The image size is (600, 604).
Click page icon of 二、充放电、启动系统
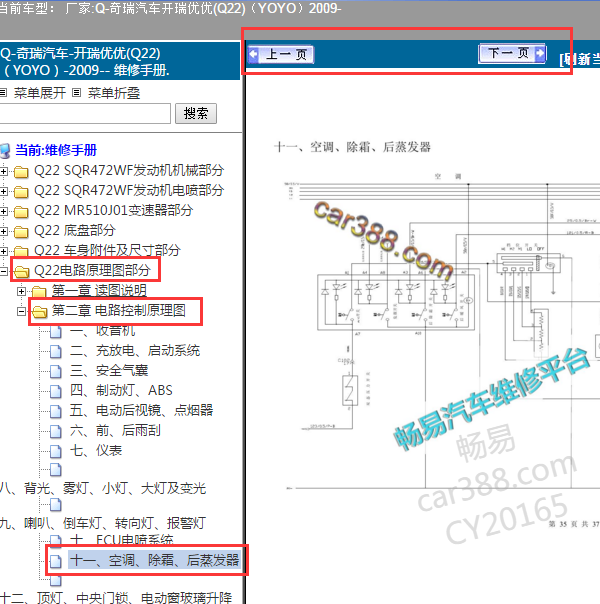(x=56, y=351)
